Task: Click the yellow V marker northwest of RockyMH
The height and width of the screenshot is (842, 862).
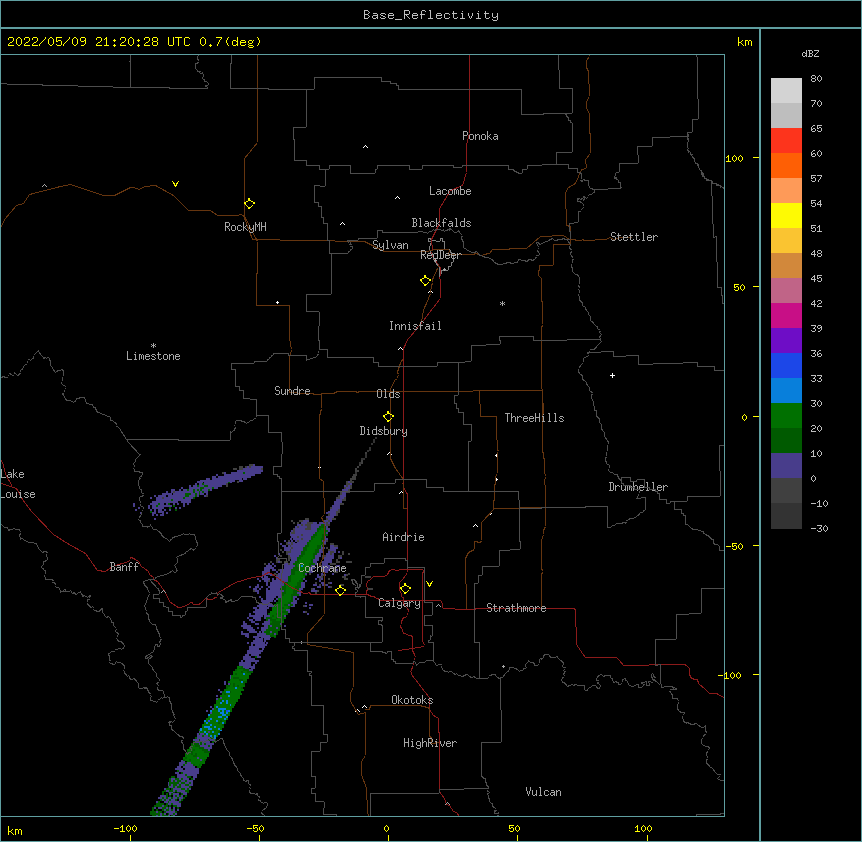Action: click(x=175, y=184)
